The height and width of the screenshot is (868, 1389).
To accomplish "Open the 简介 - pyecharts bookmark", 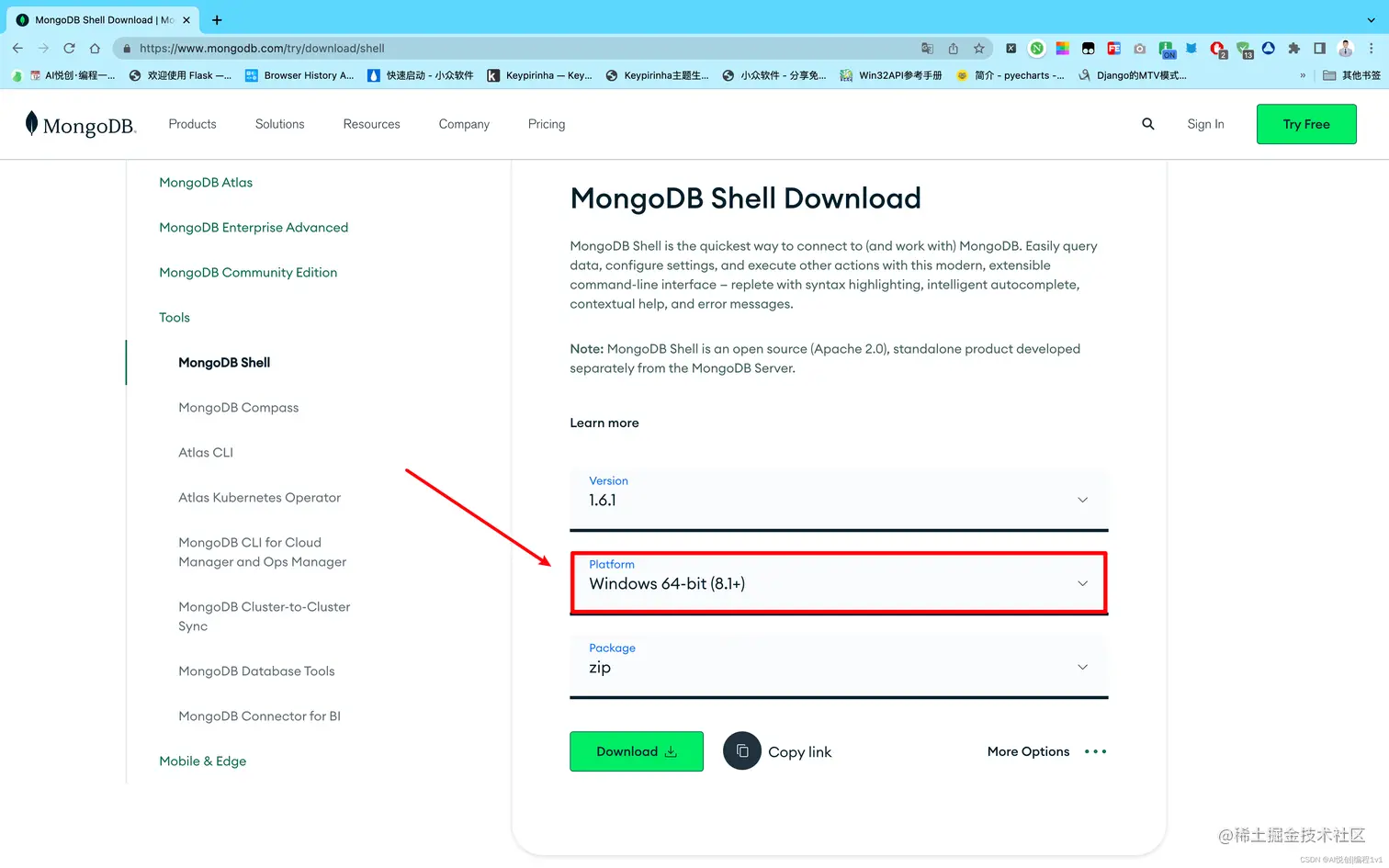I will (x=1011, y=75).
